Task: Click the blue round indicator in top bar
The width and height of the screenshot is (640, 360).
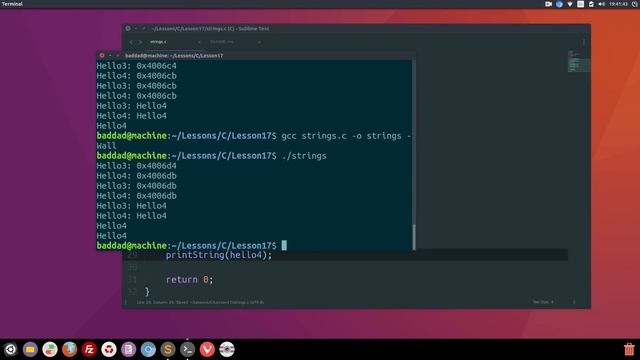Action: click(559, 4)
